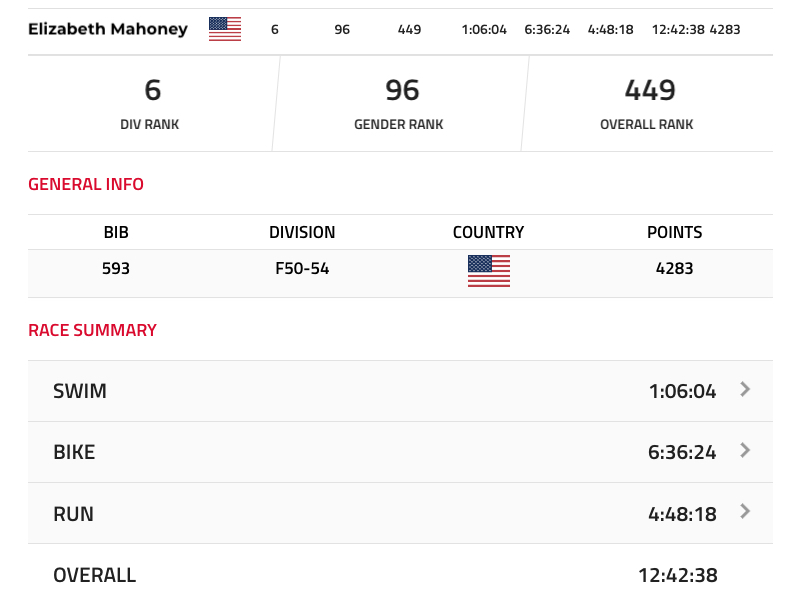Viewport: 796px width, 608px height.
Task: Click the POINTS column header
Action: click(x=674, y=232)
